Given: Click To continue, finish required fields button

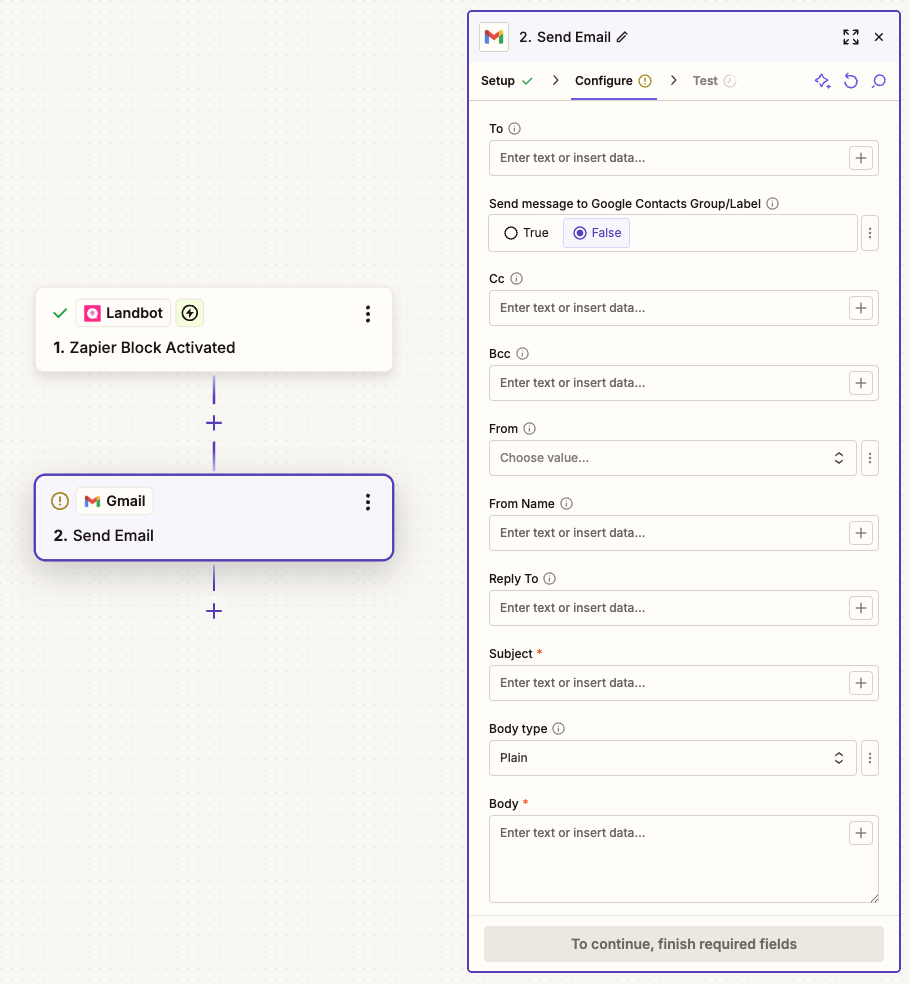Looking at the screenshot, I should click(684, 944).
